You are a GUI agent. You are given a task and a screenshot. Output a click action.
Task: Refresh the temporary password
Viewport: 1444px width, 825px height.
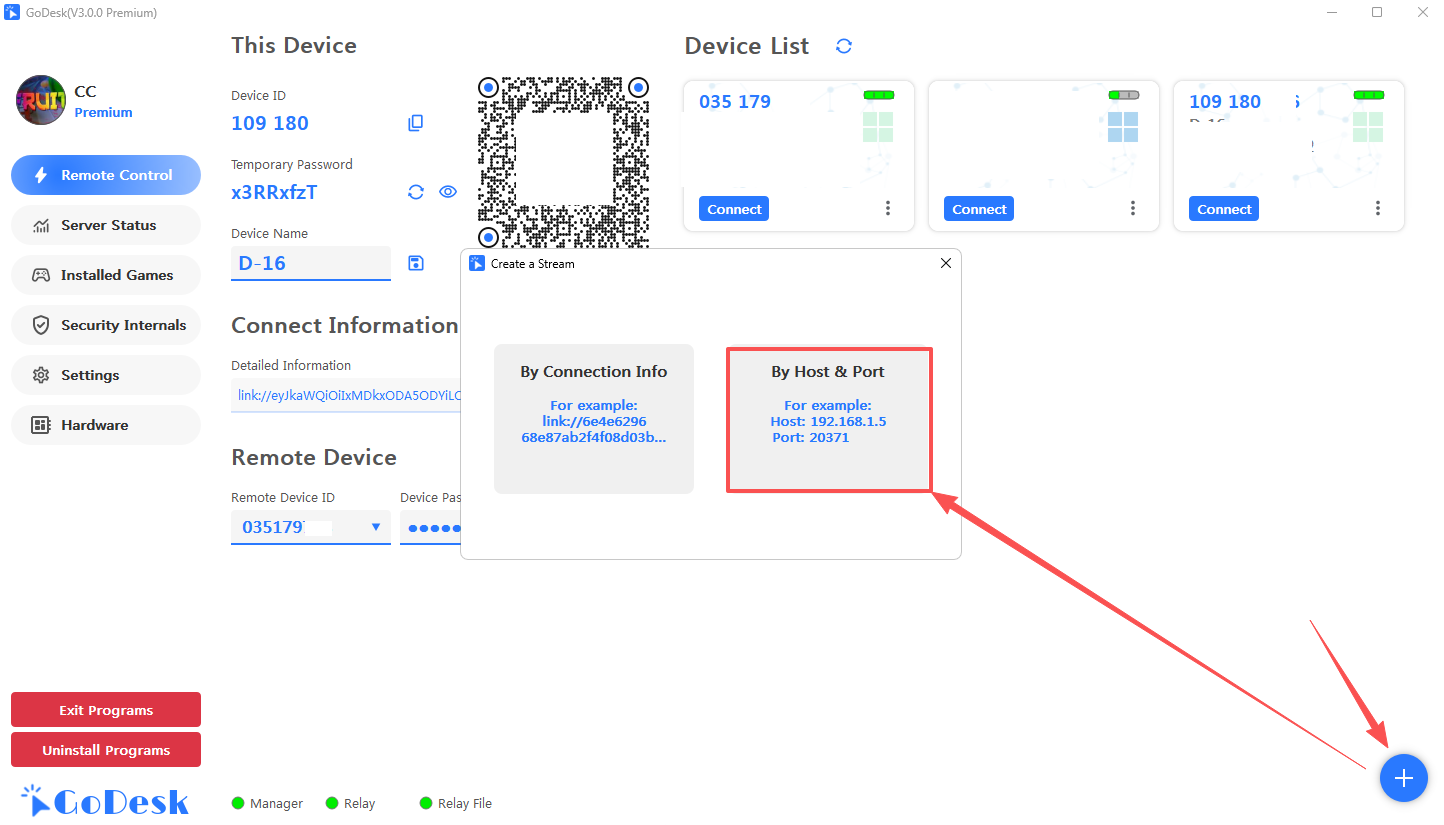point(416,192)
